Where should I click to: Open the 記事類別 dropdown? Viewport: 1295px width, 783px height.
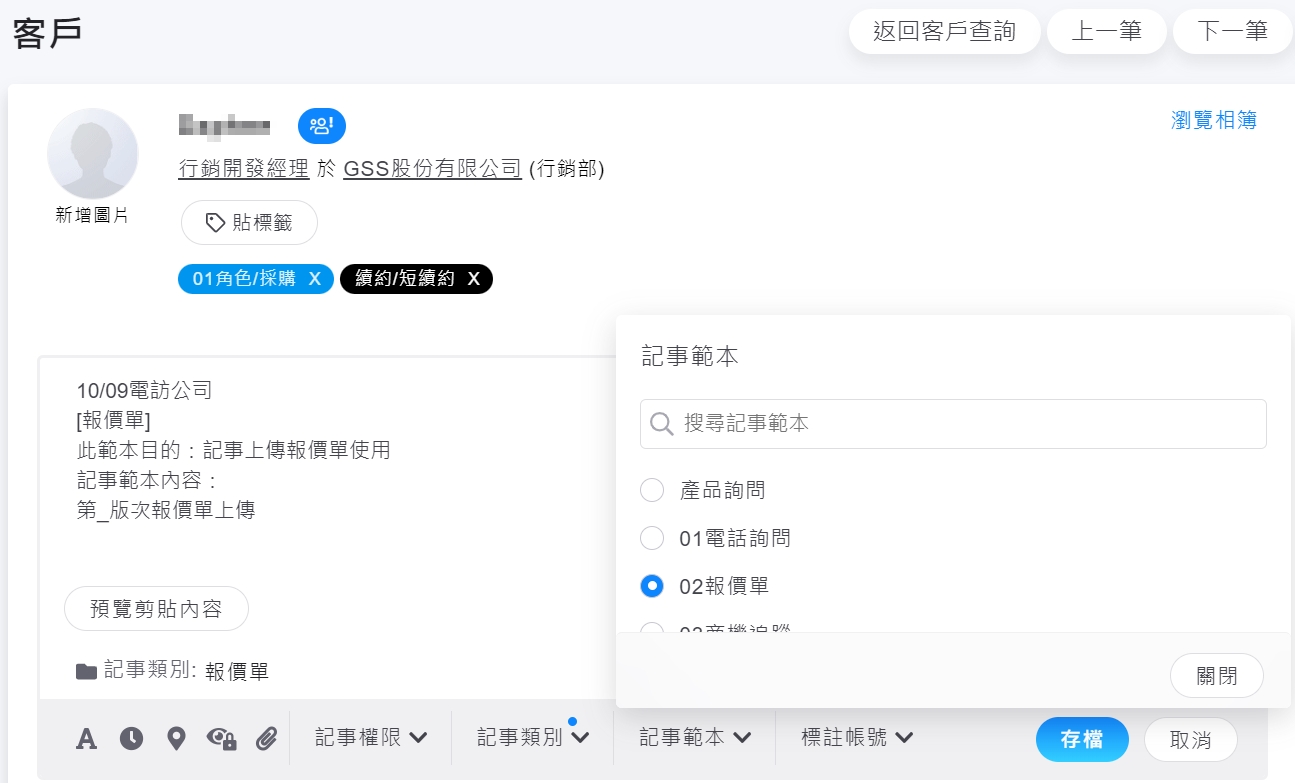[x=532, y=738]
